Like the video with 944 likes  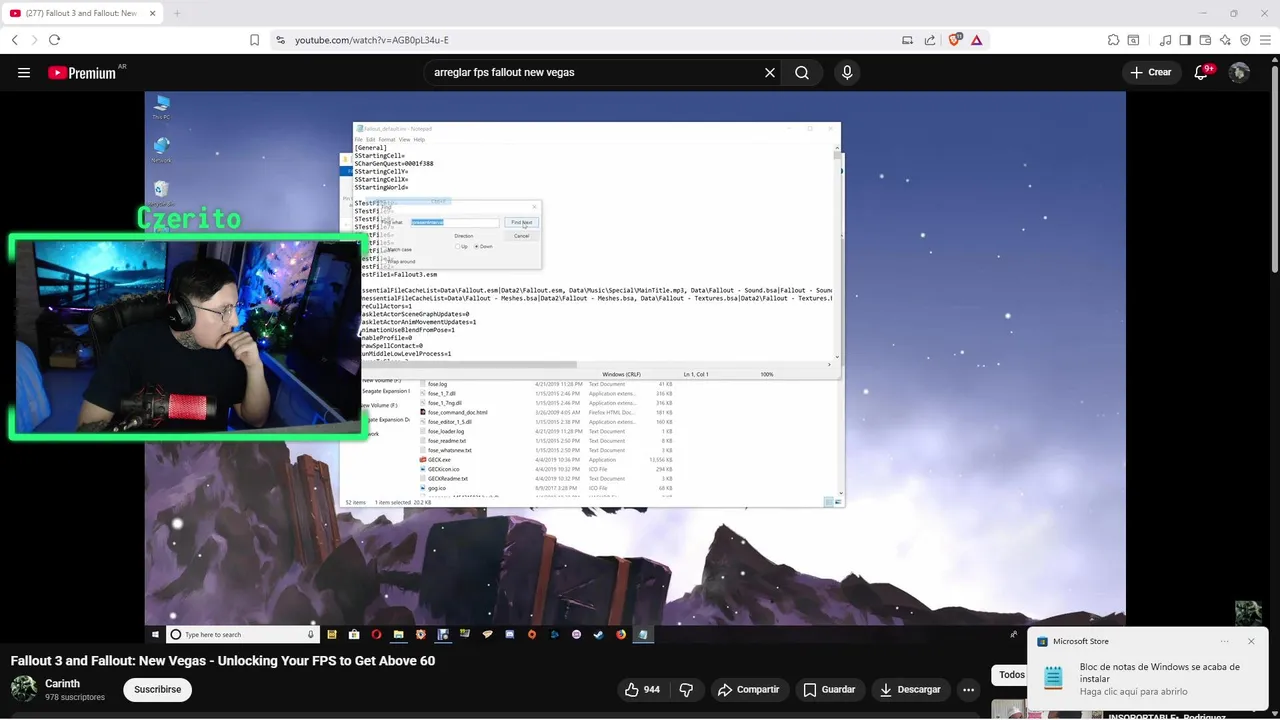tap(642, 689)
